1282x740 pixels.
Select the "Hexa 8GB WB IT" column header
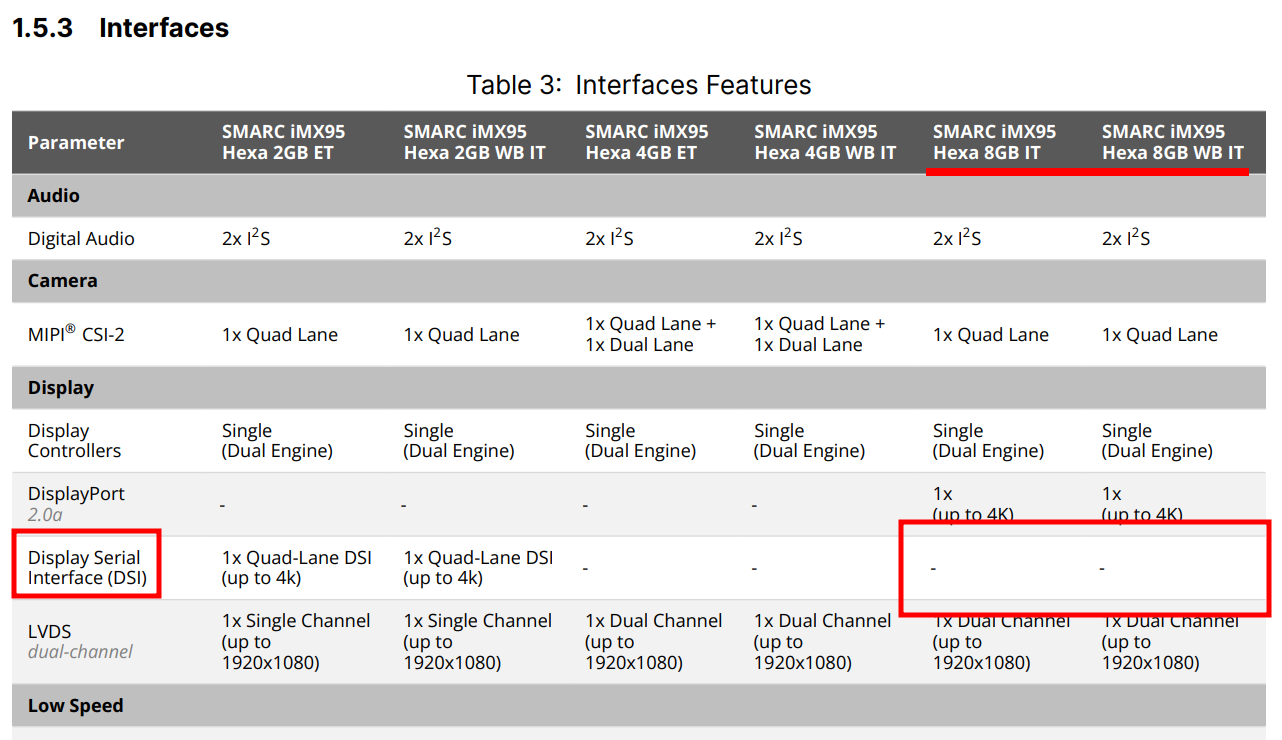[x=1173, y=142]
